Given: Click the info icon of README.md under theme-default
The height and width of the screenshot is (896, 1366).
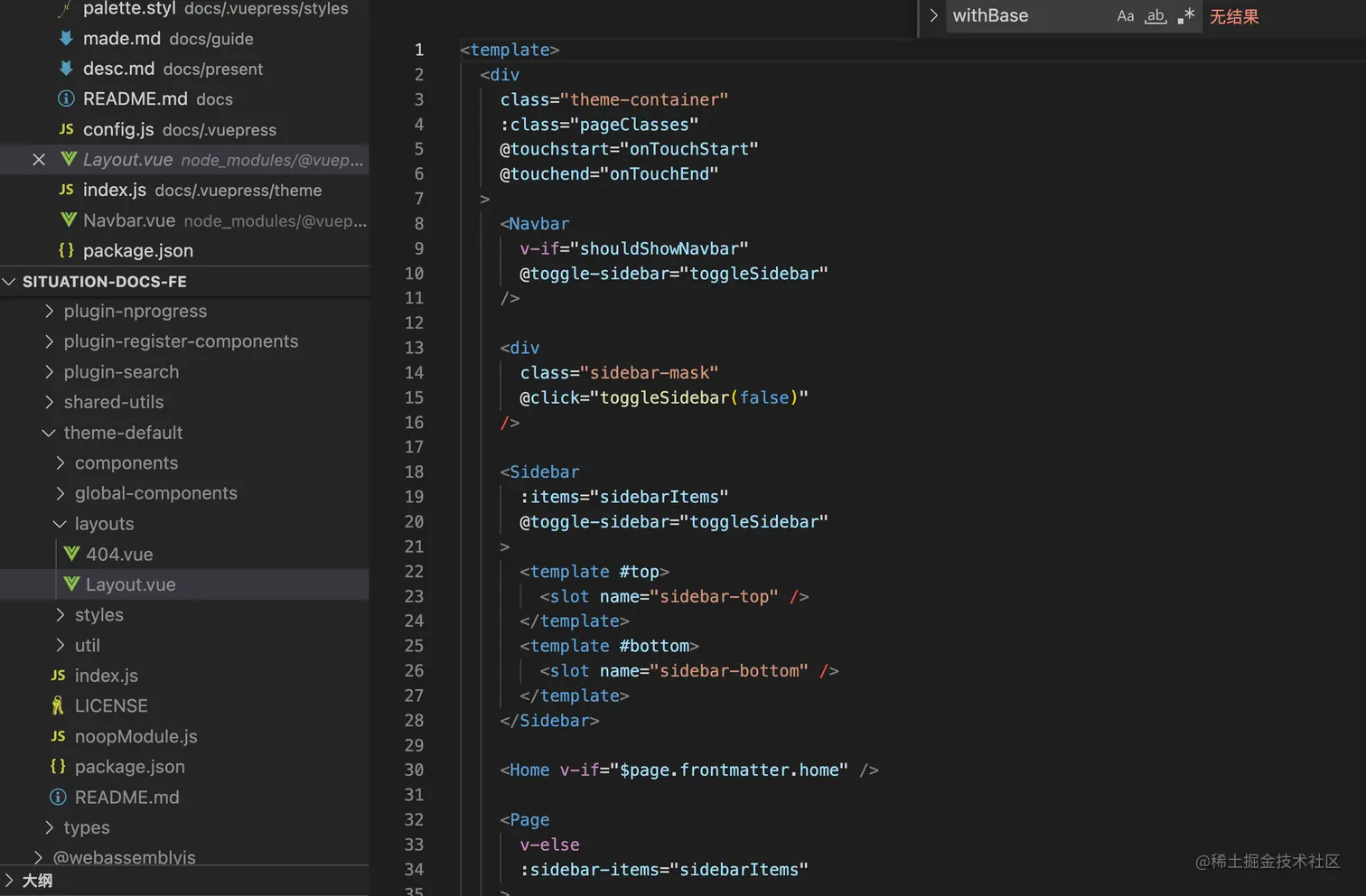Looking at the screenshot, I should click(x=58, y=797).
